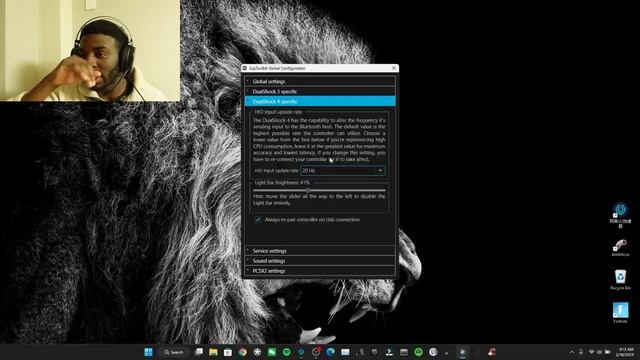Viewport: 640px width, 360px height.
Task: Open the HID input update rate dropdown
Action: click(x=343, y=171)
